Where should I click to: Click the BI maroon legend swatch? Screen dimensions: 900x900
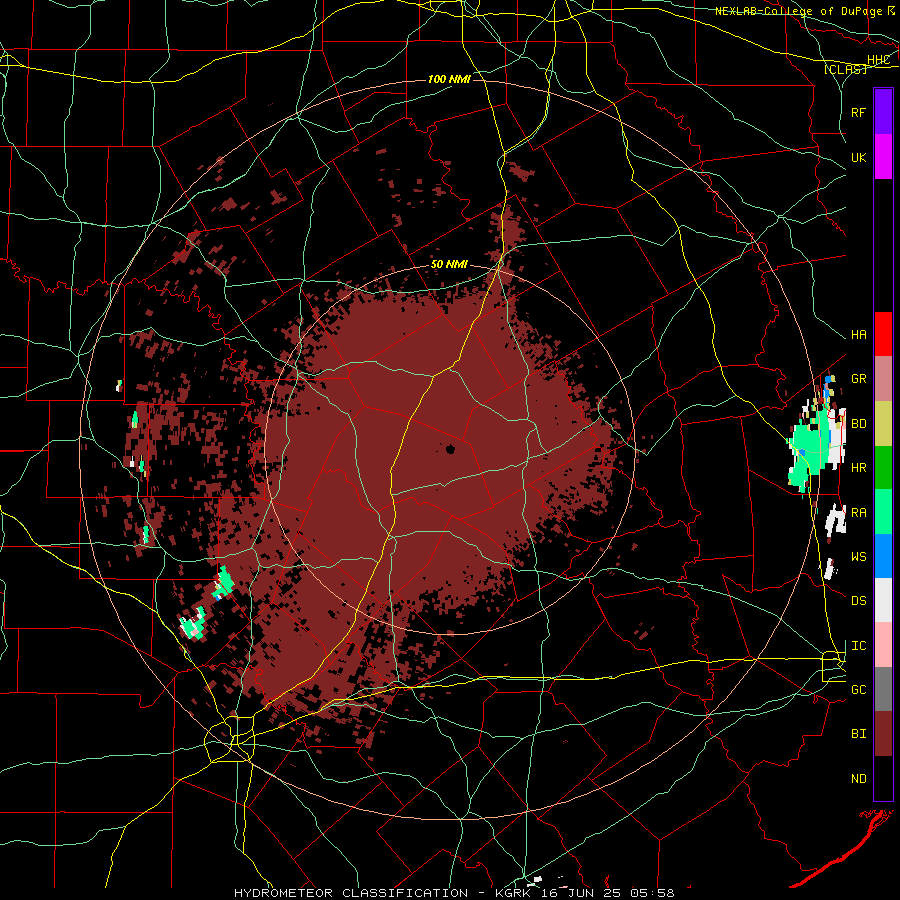coord(883,734)
